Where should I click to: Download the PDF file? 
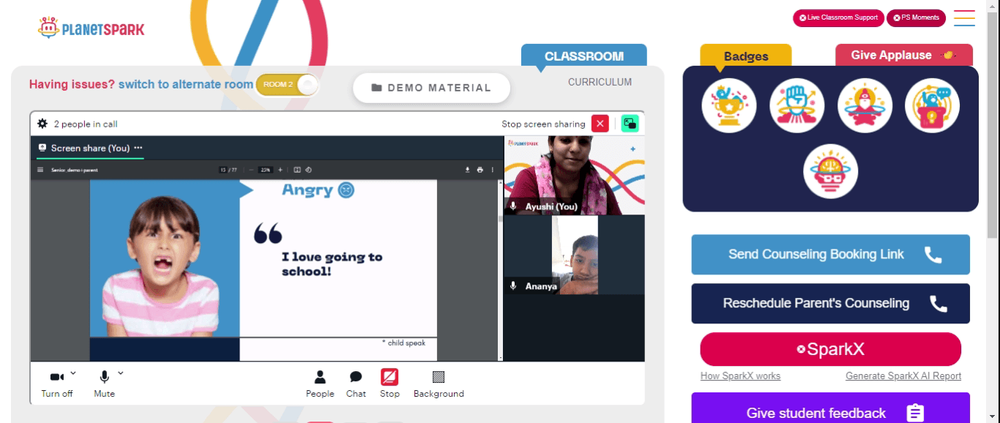tap(467, 170)
